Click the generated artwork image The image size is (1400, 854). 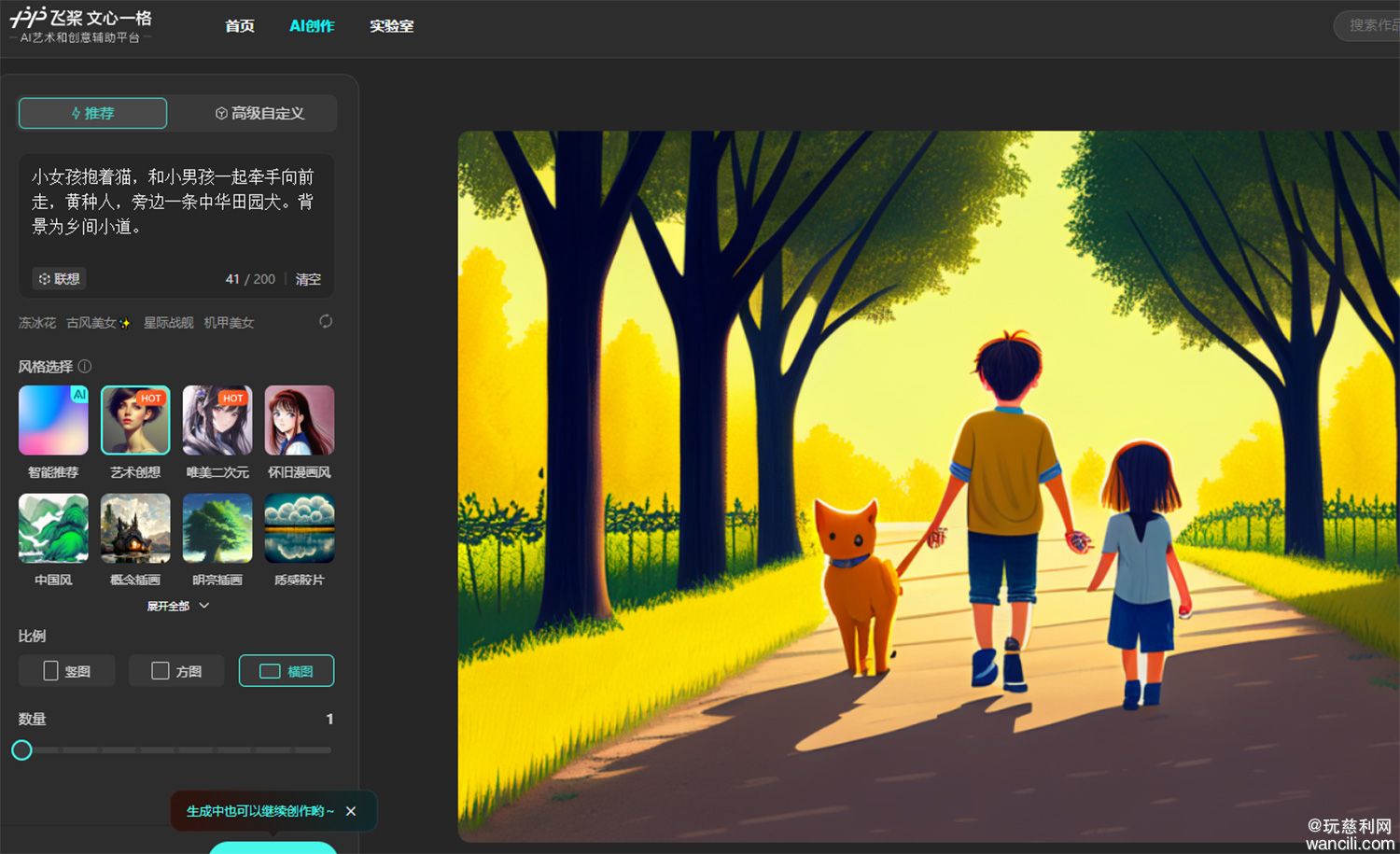(x=929, y=485)
